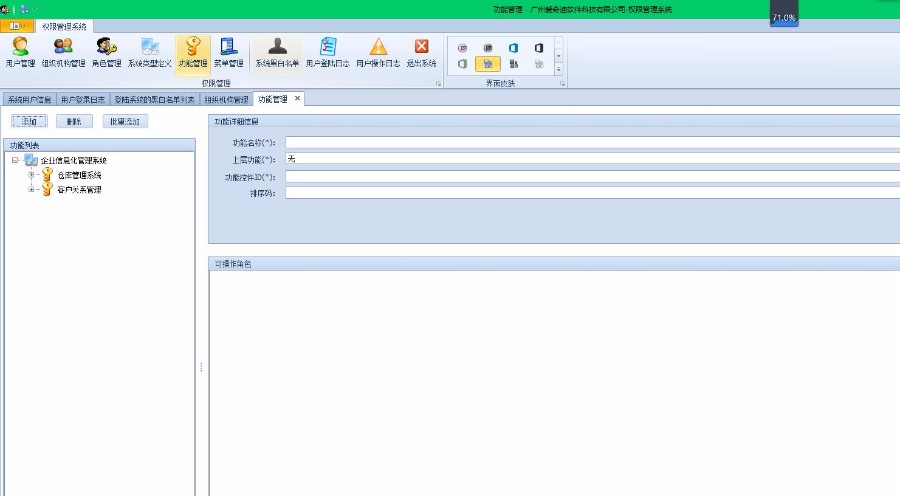
Task: Open 菜单管理 (Menu Management) in the ribbon
Action: pyautogui.click(x=228, y=52)
